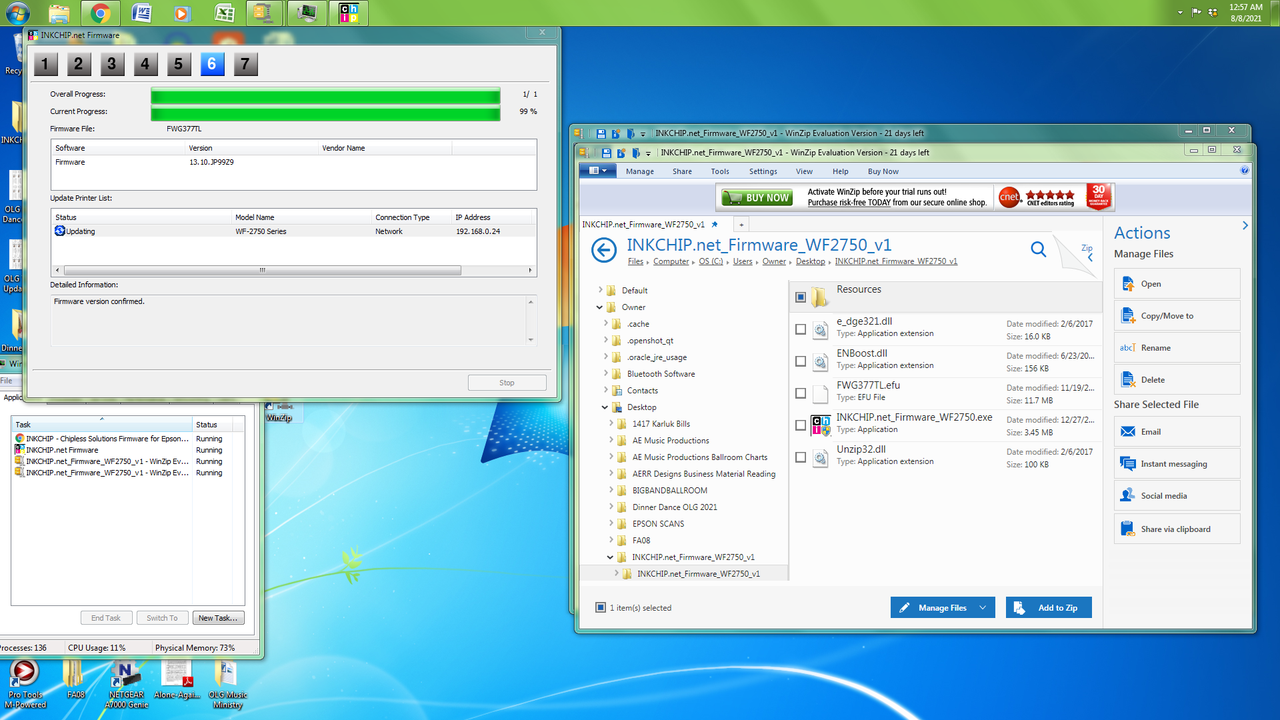
Task: Switch to Task Manager in the taskbar
Action: pyautogui.click(x=306, y=13)
